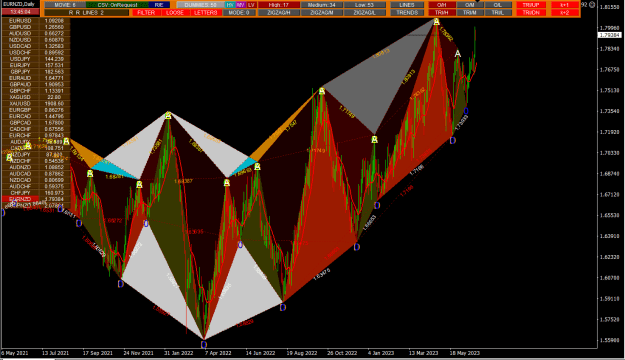Select the XAUUSD symbol row

(36, 104)
